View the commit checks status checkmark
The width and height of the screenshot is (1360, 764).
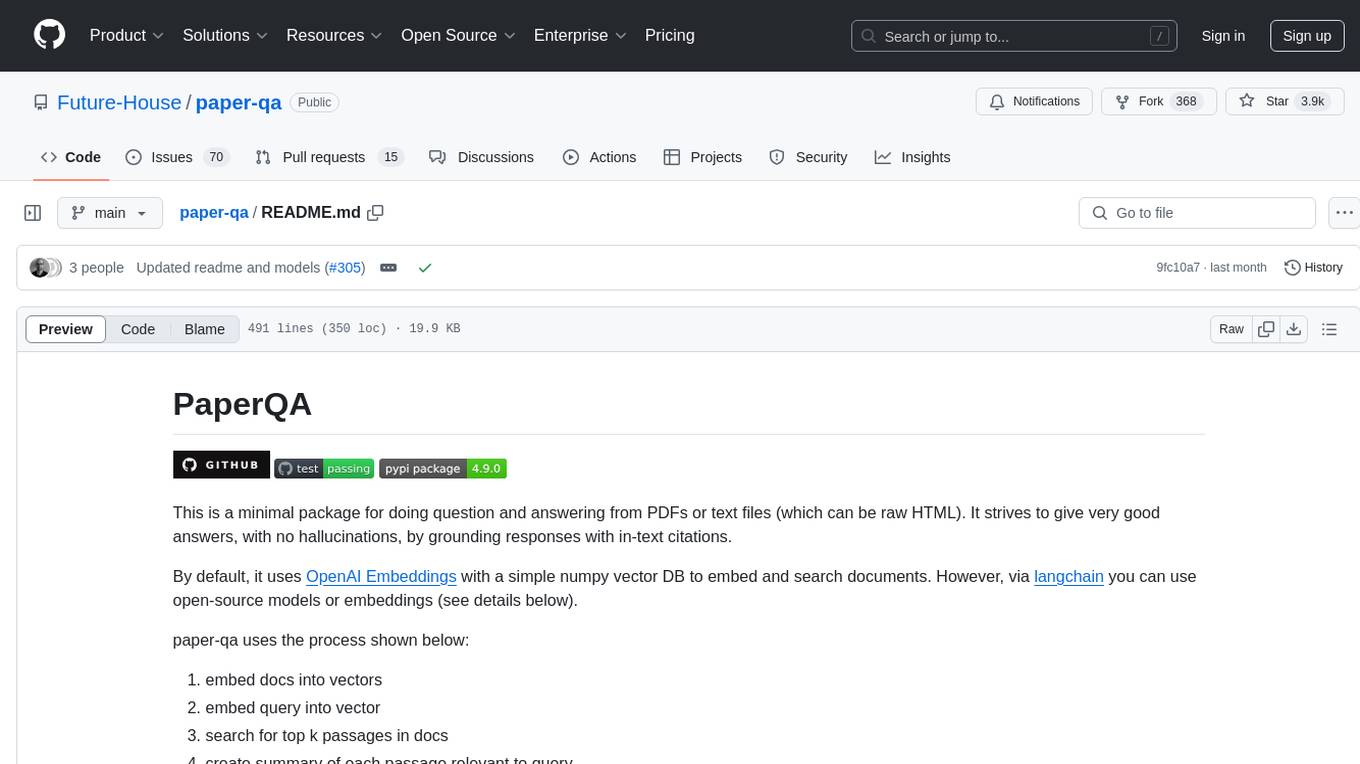(x=425, y=268)
